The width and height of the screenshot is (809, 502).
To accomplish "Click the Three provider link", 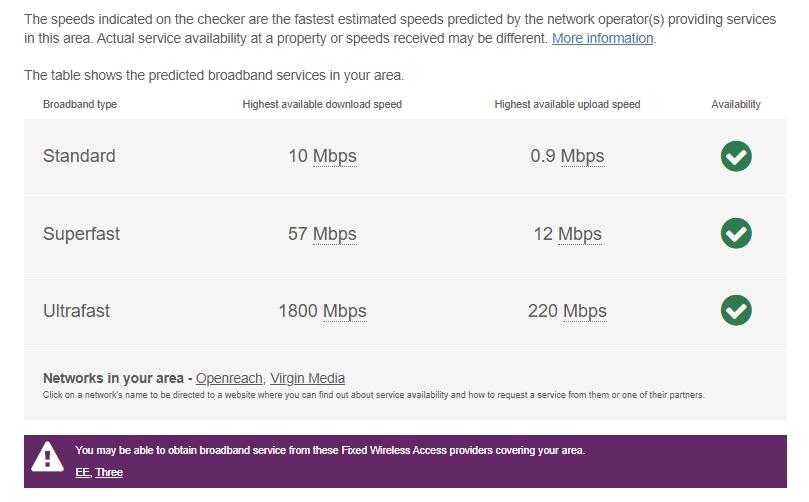I will point(109,472).
